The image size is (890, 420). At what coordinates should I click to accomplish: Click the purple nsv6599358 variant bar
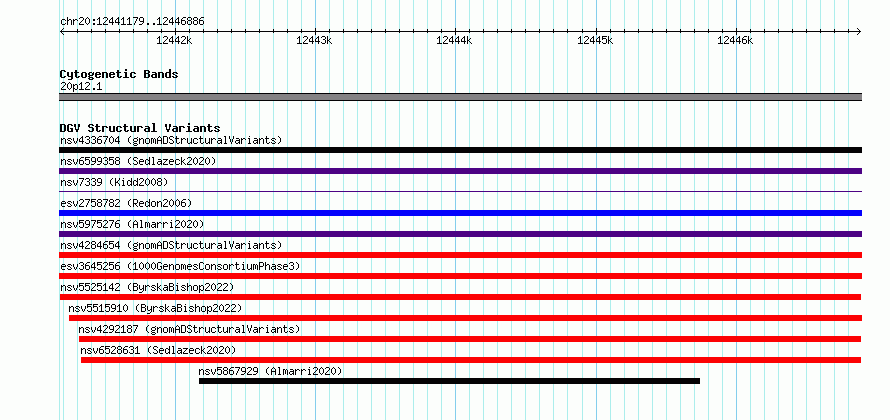pos(460,171)
